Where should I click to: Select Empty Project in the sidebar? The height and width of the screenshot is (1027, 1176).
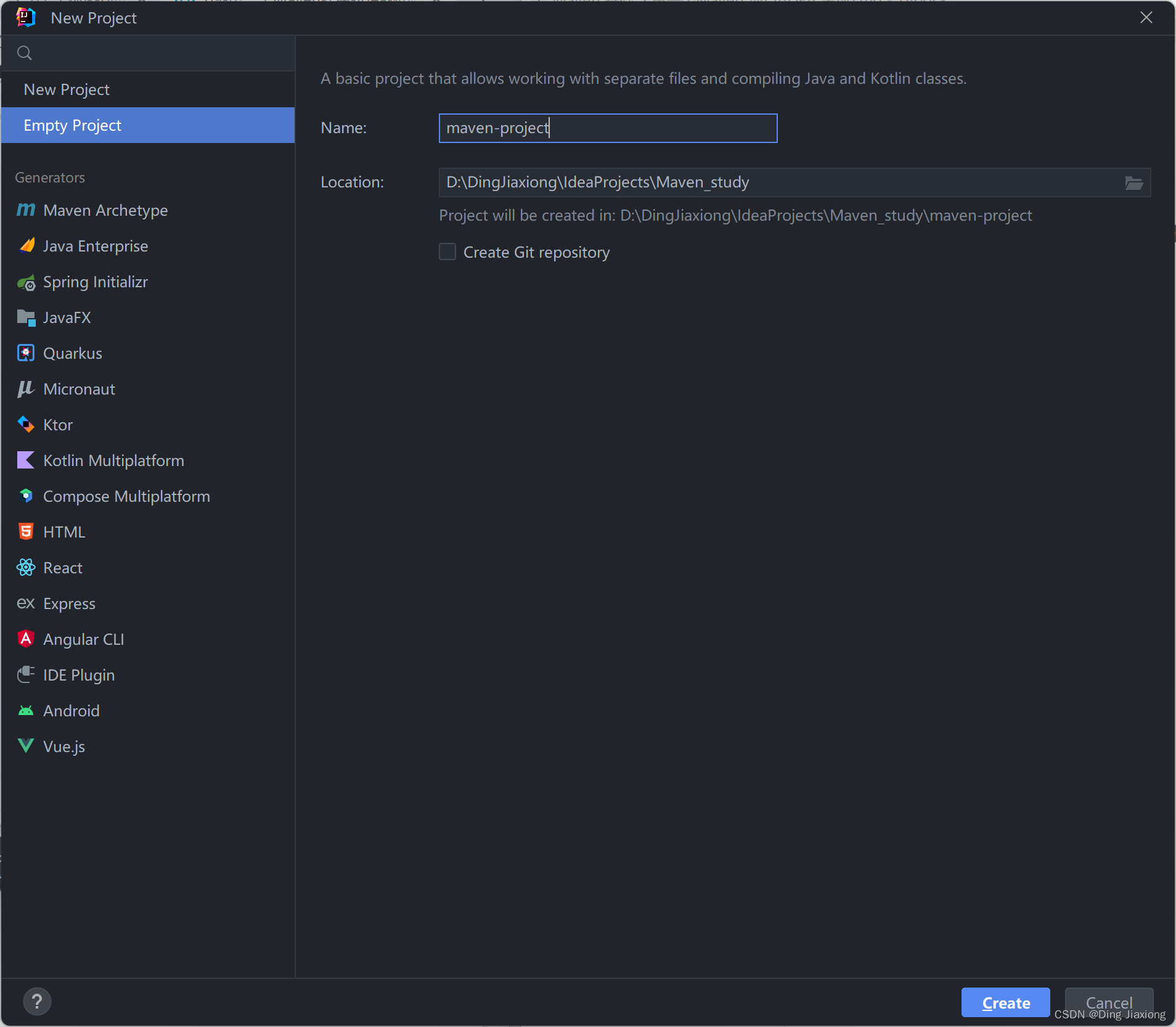tap(148, 125)
